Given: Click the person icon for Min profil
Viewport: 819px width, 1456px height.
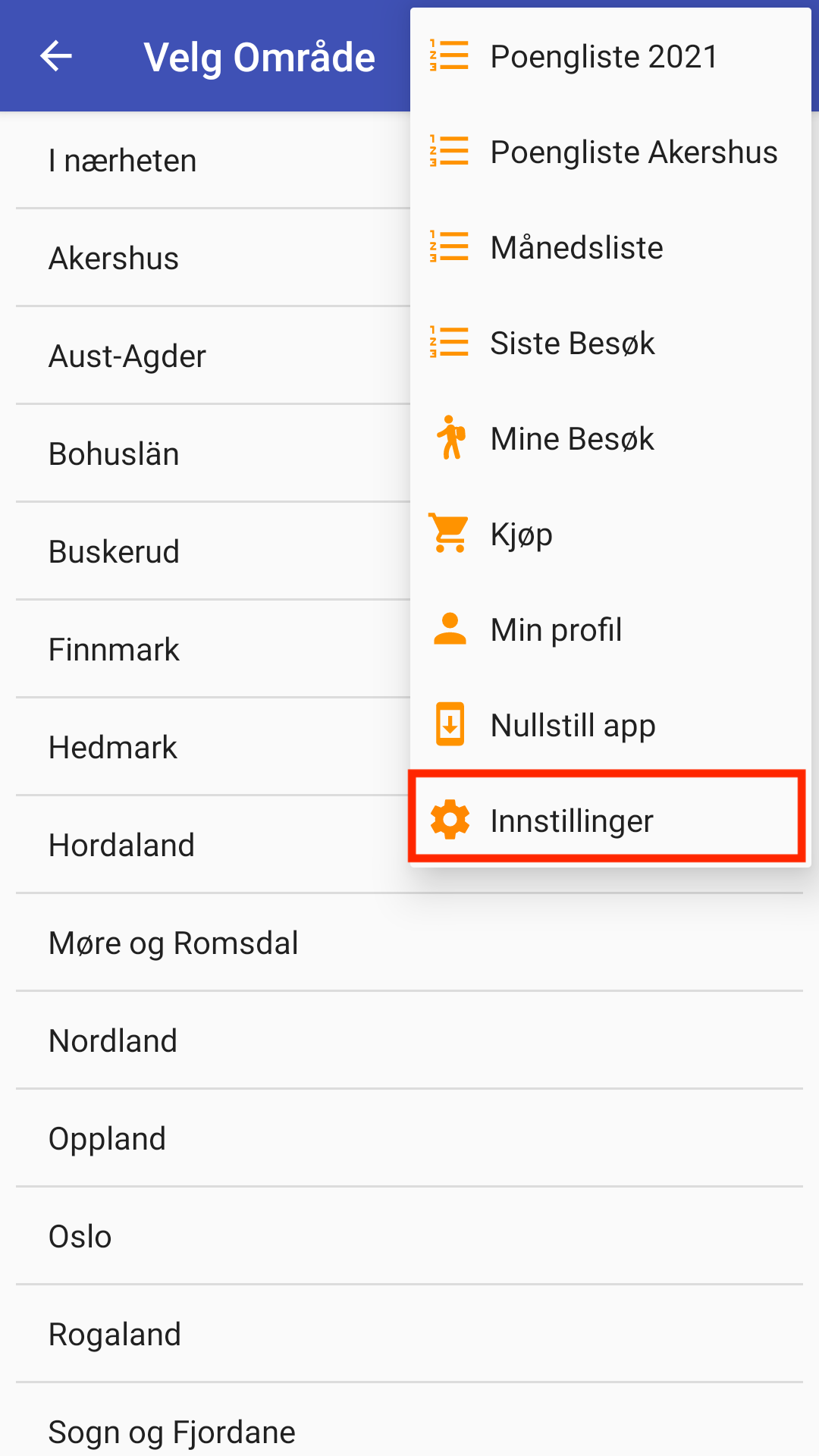Looking at the screenshot, I should (x=450, y=629).
